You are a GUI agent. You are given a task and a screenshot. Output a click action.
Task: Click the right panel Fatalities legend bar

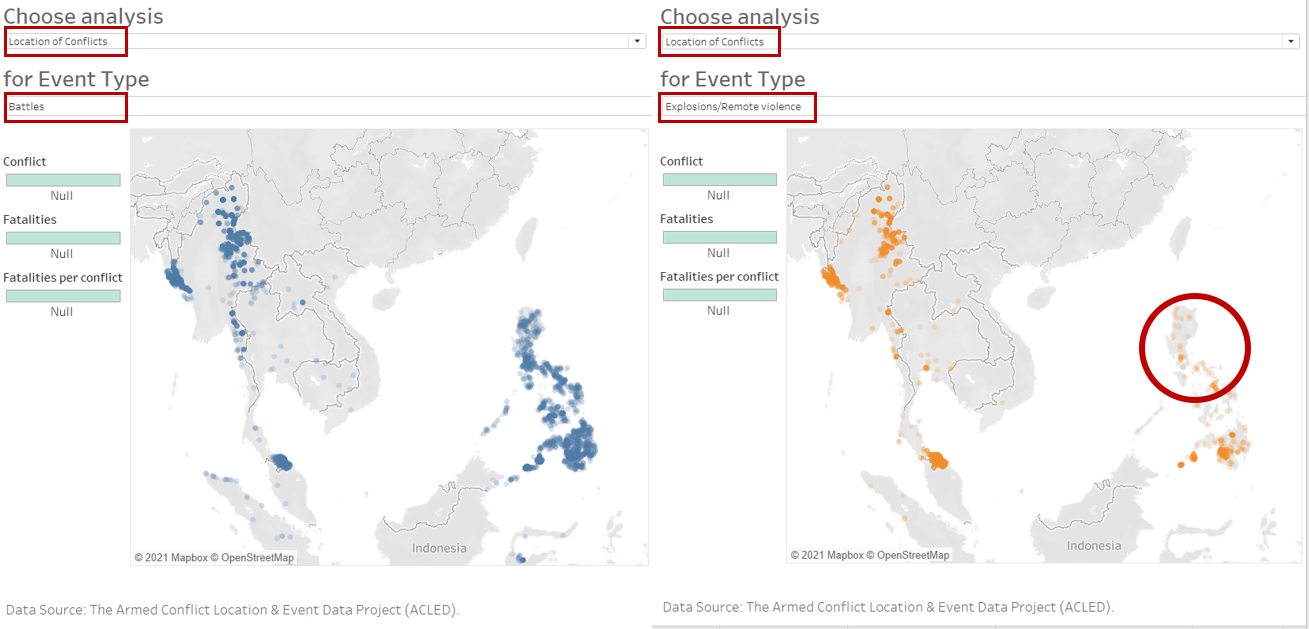point(719,237)
